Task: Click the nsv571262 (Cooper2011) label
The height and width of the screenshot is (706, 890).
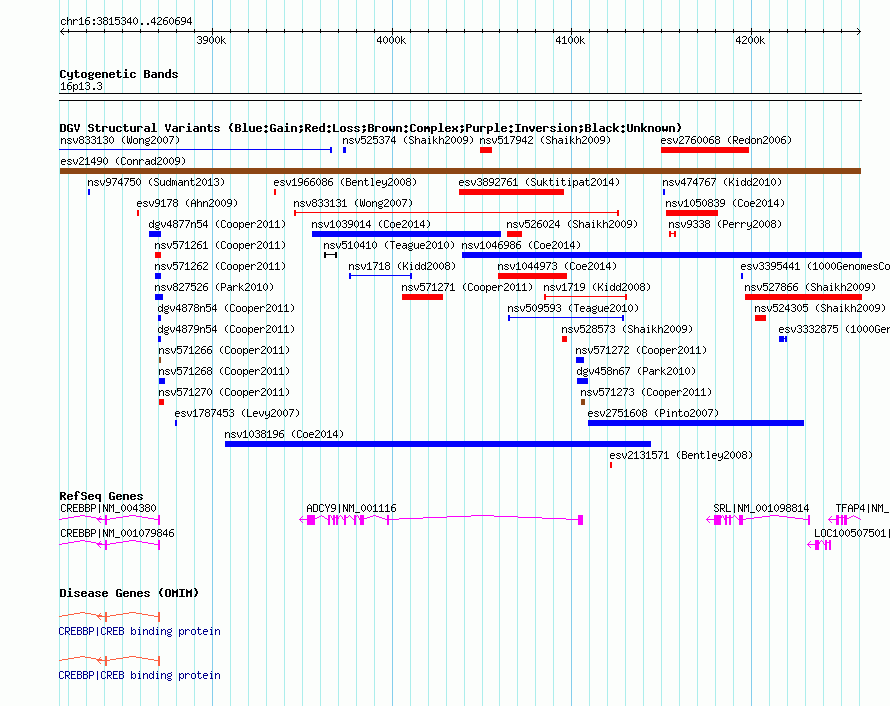Action: (220, 266)
